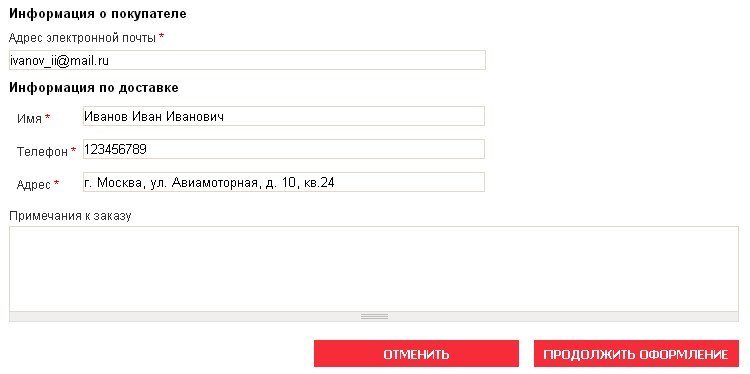Click the Адрес электронной почты label

[x=82, y=38]
